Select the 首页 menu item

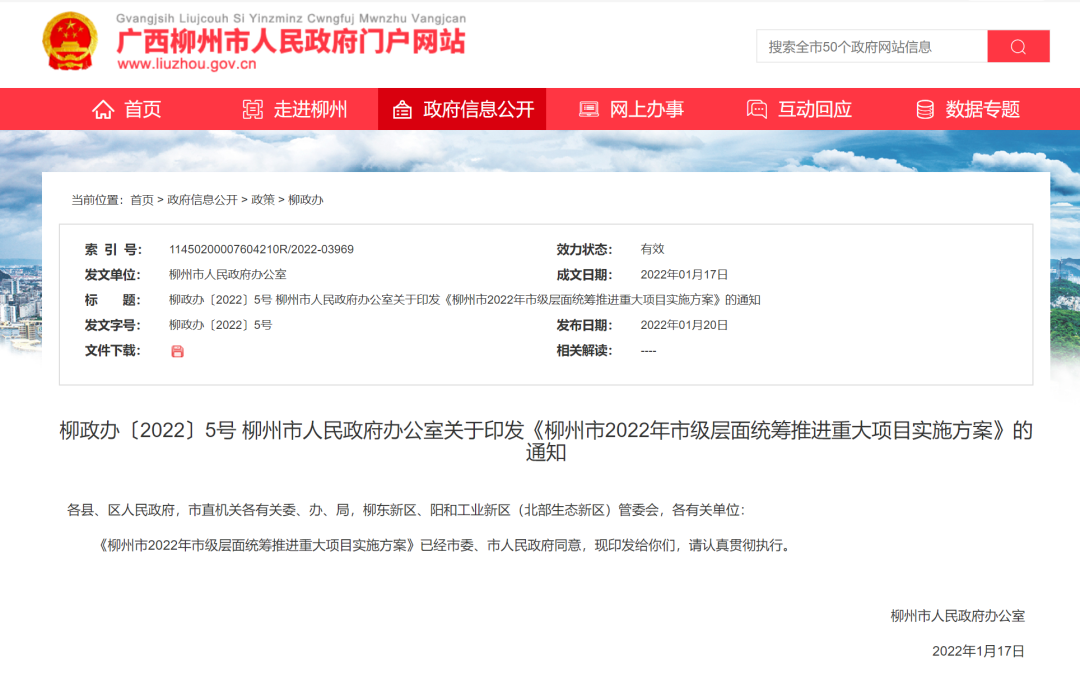140,109
